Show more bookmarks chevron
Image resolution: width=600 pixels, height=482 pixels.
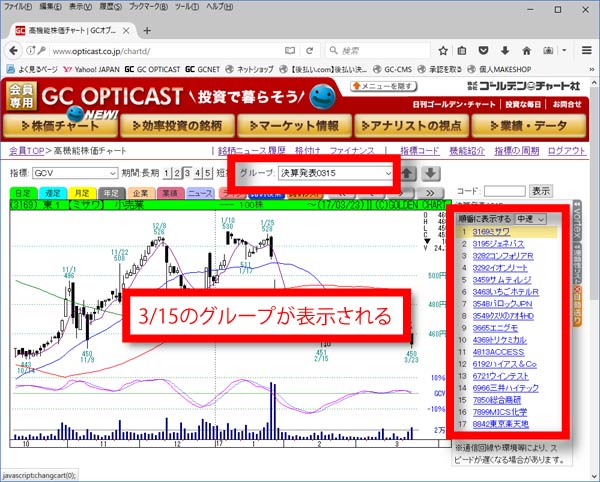(x=592, y=69)
